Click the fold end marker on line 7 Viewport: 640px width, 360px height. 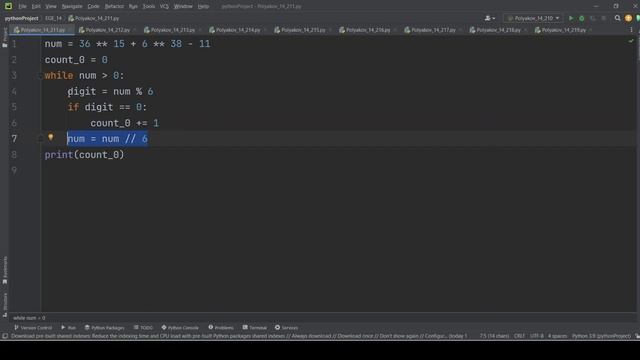click(40, 139)
